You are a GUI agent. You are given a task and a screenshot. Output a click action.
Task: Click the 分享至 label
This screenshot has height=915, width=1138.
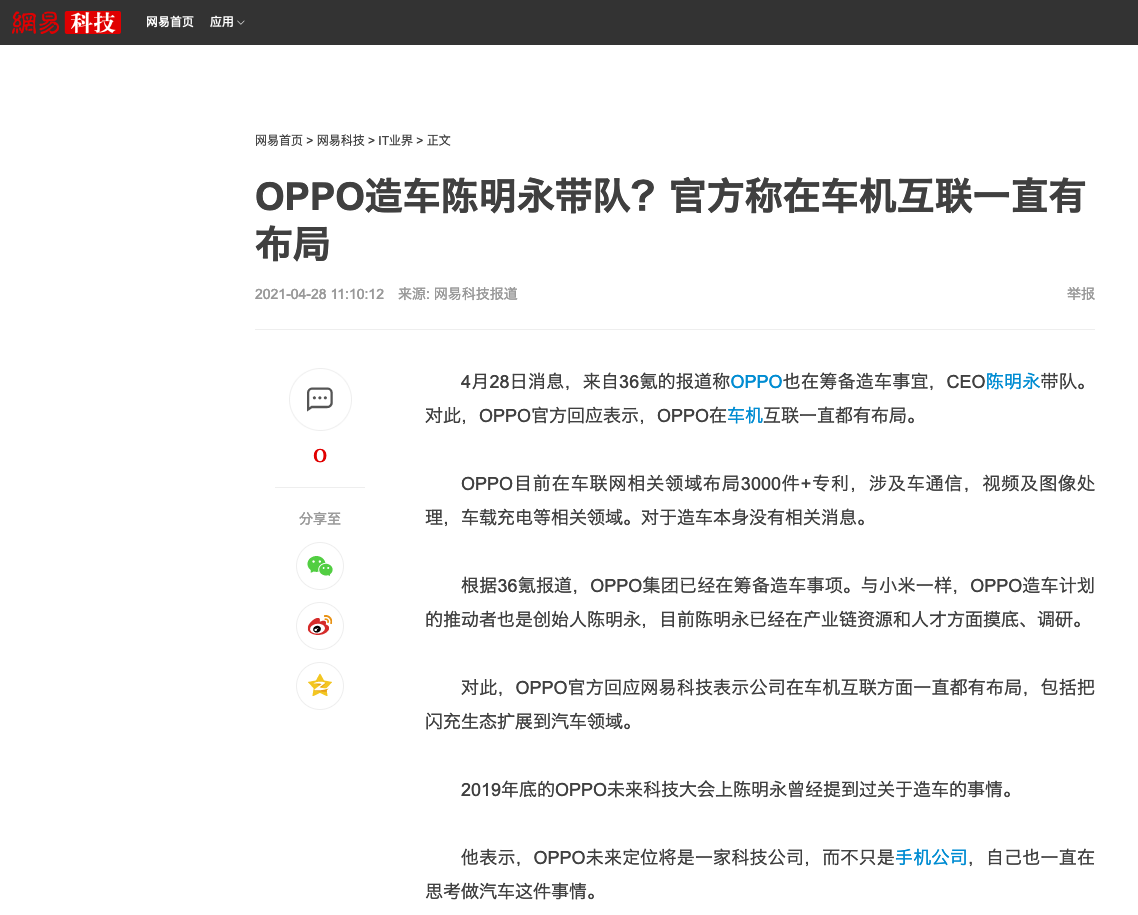point(320,519)
